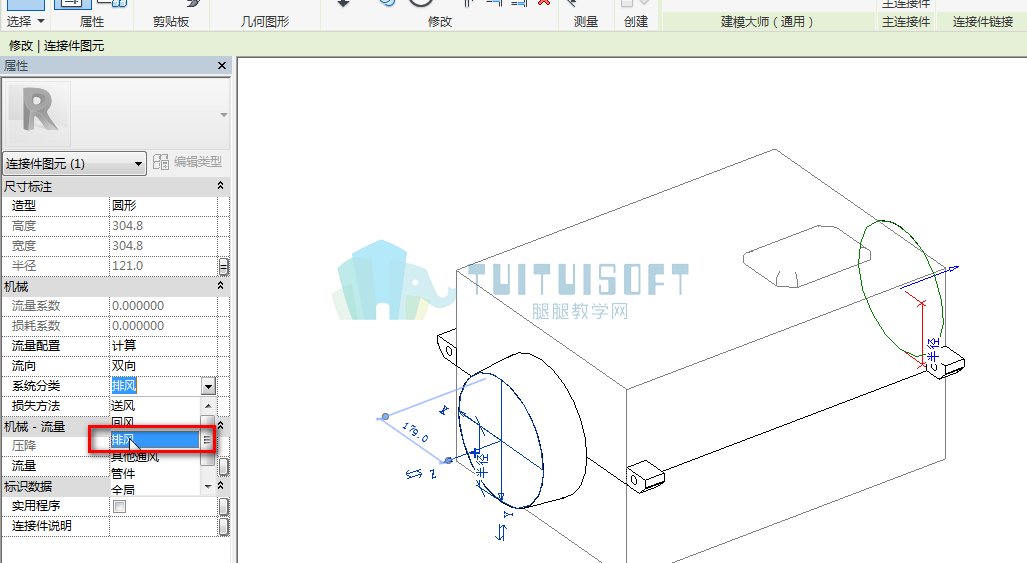1027x563 pixels.
Task: Click the 连接件链接 panel label
Action: click(x=982, y=22)
